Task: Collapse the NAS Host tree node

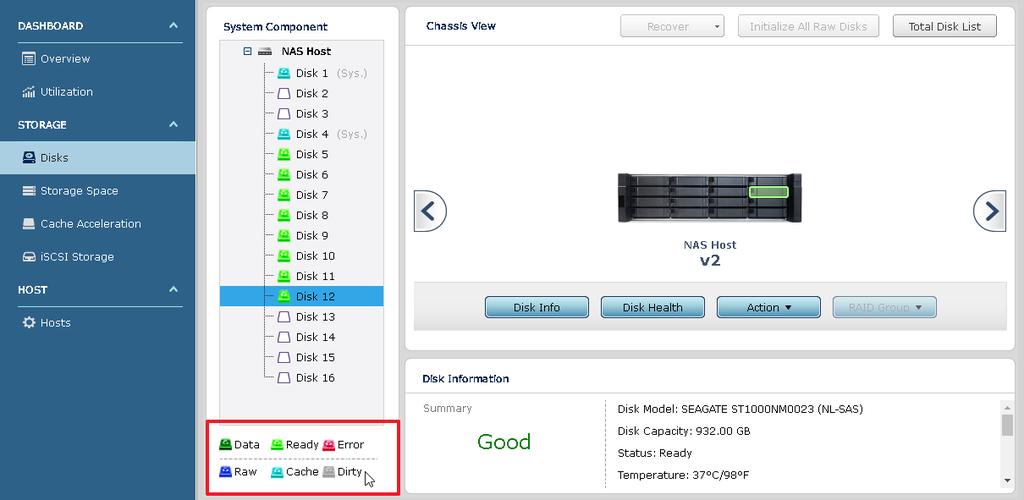Action: click(247, 51)
